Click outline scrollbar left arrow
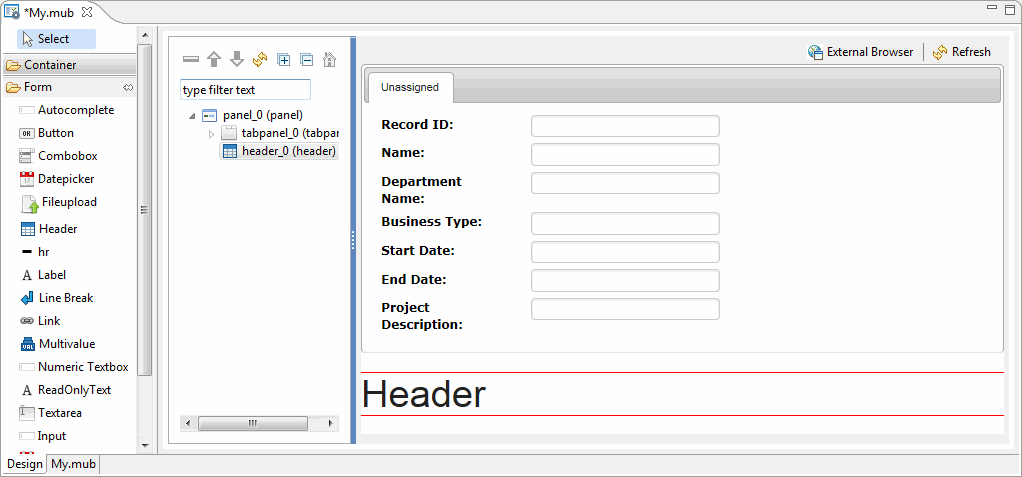This screenshot has width=1022, height=477. click(x=188, y=424)
